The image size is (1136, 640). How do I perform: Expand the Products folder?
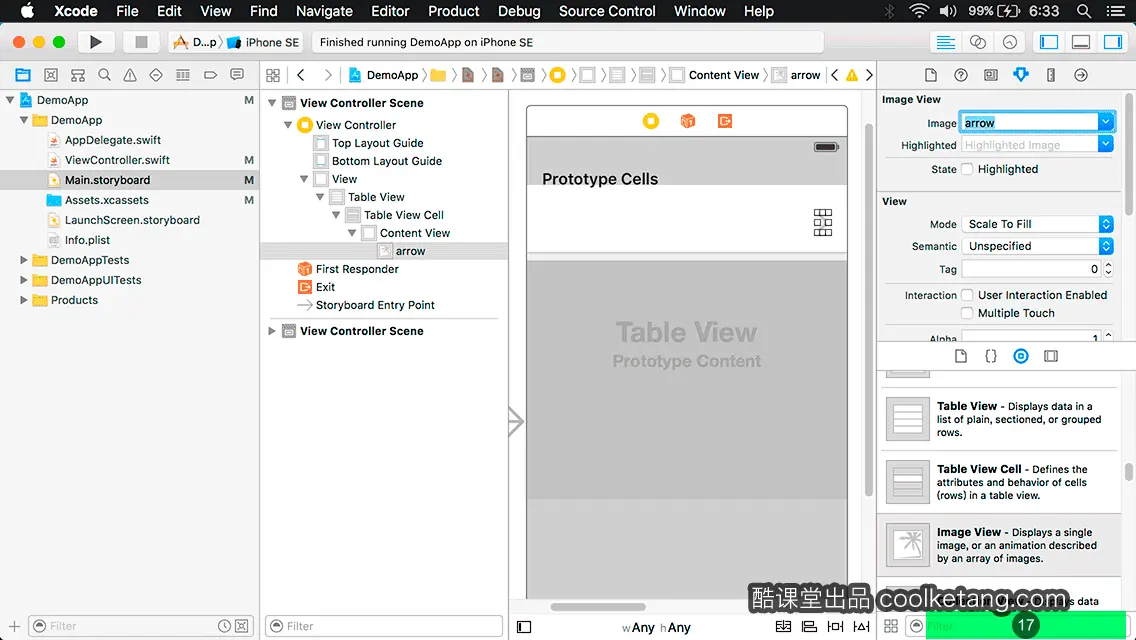(24, 300)
